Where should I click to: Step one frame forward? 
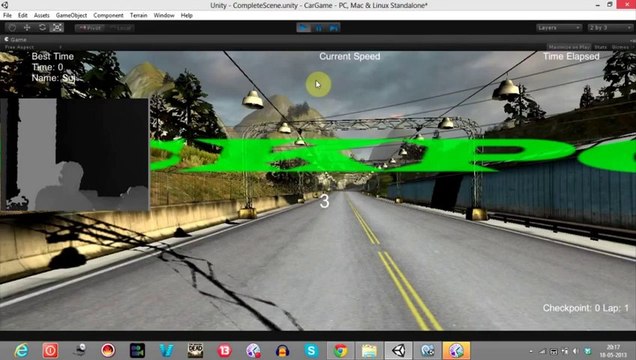333,28
